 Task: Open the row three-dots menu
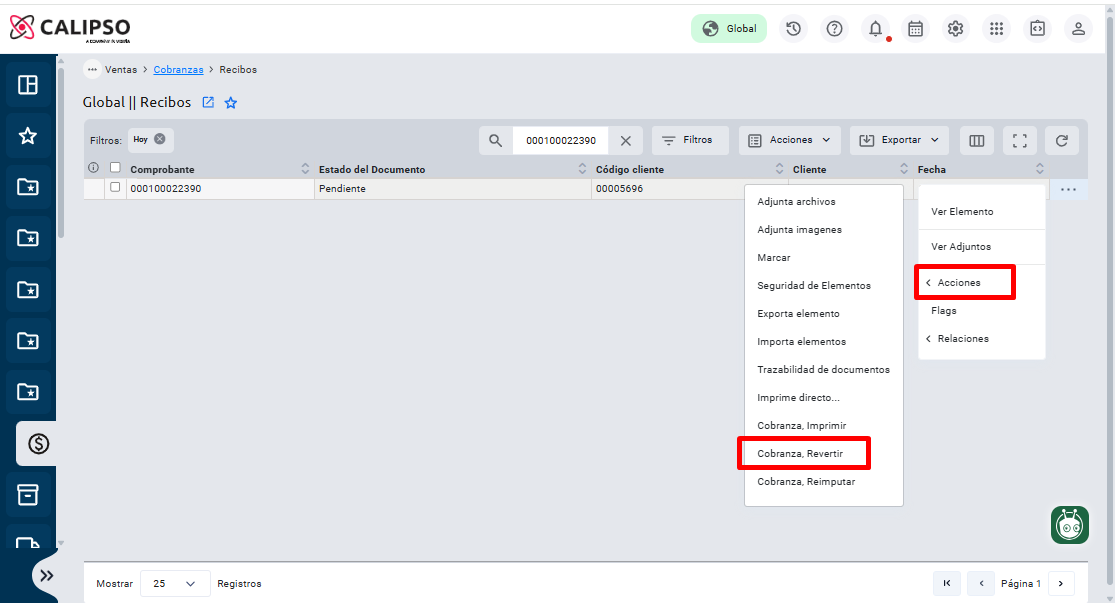[x=1068, y=189]
